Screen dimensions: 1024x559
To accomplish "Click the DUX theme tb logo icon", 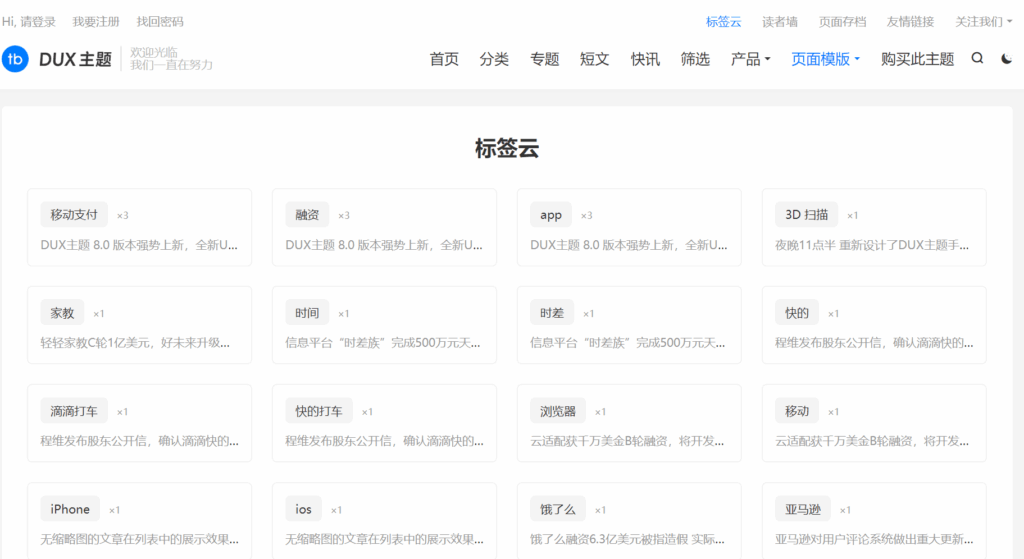I will (x=15, y=59).
